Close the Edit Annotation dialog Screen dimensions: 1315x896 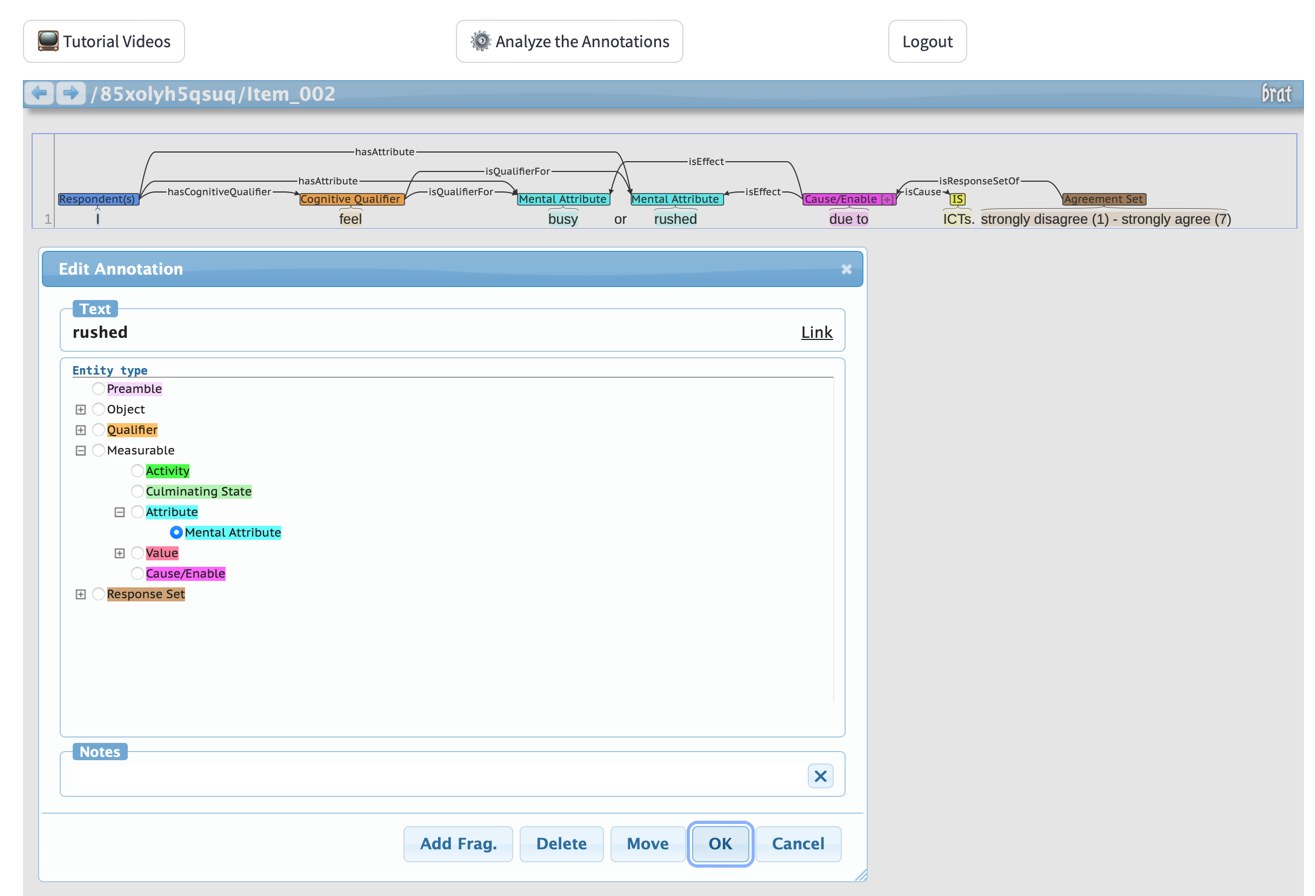click(x=847, y=269)
